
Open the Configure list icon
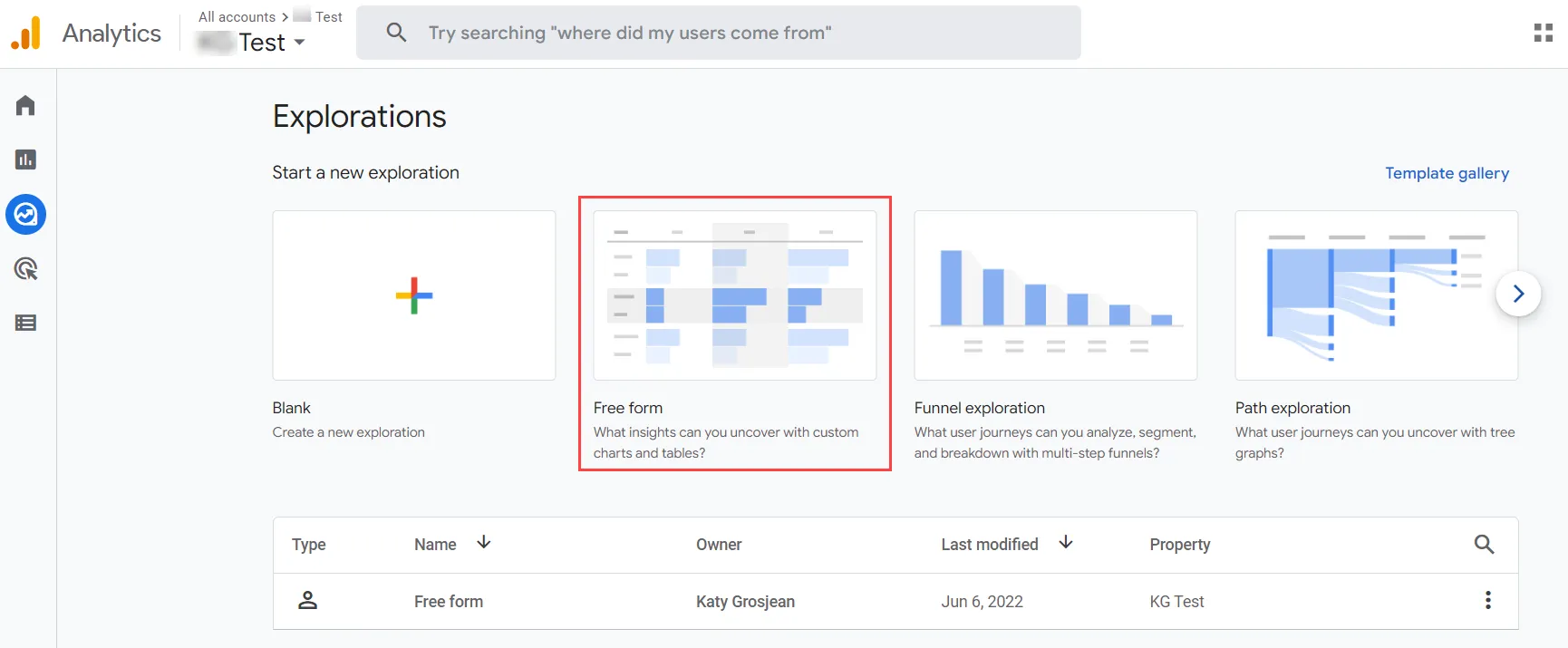(x=25, y=323)
